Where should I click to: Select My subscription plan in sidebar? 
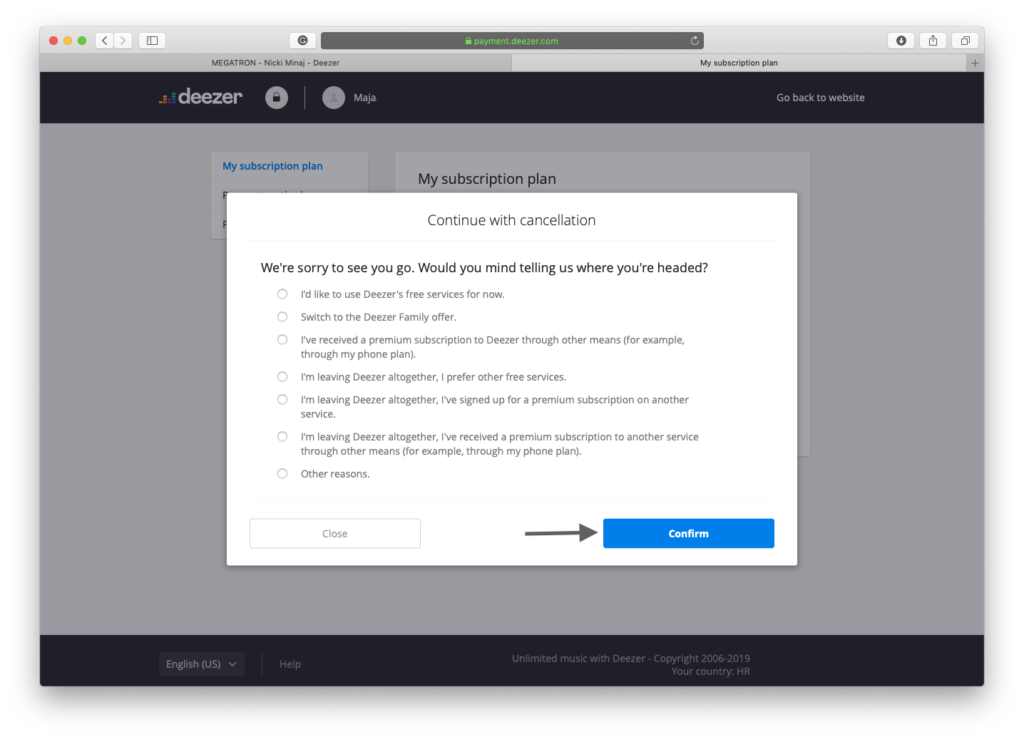coord(272,166)
